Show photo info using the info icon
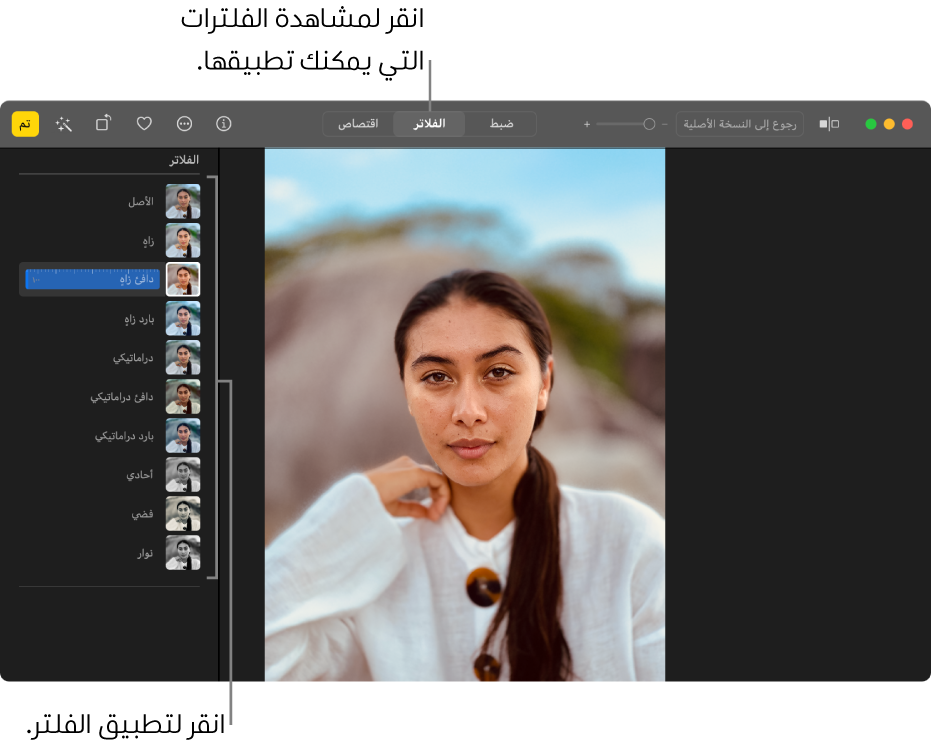Screen dimensions: 931x747 [x=224, y=124]
